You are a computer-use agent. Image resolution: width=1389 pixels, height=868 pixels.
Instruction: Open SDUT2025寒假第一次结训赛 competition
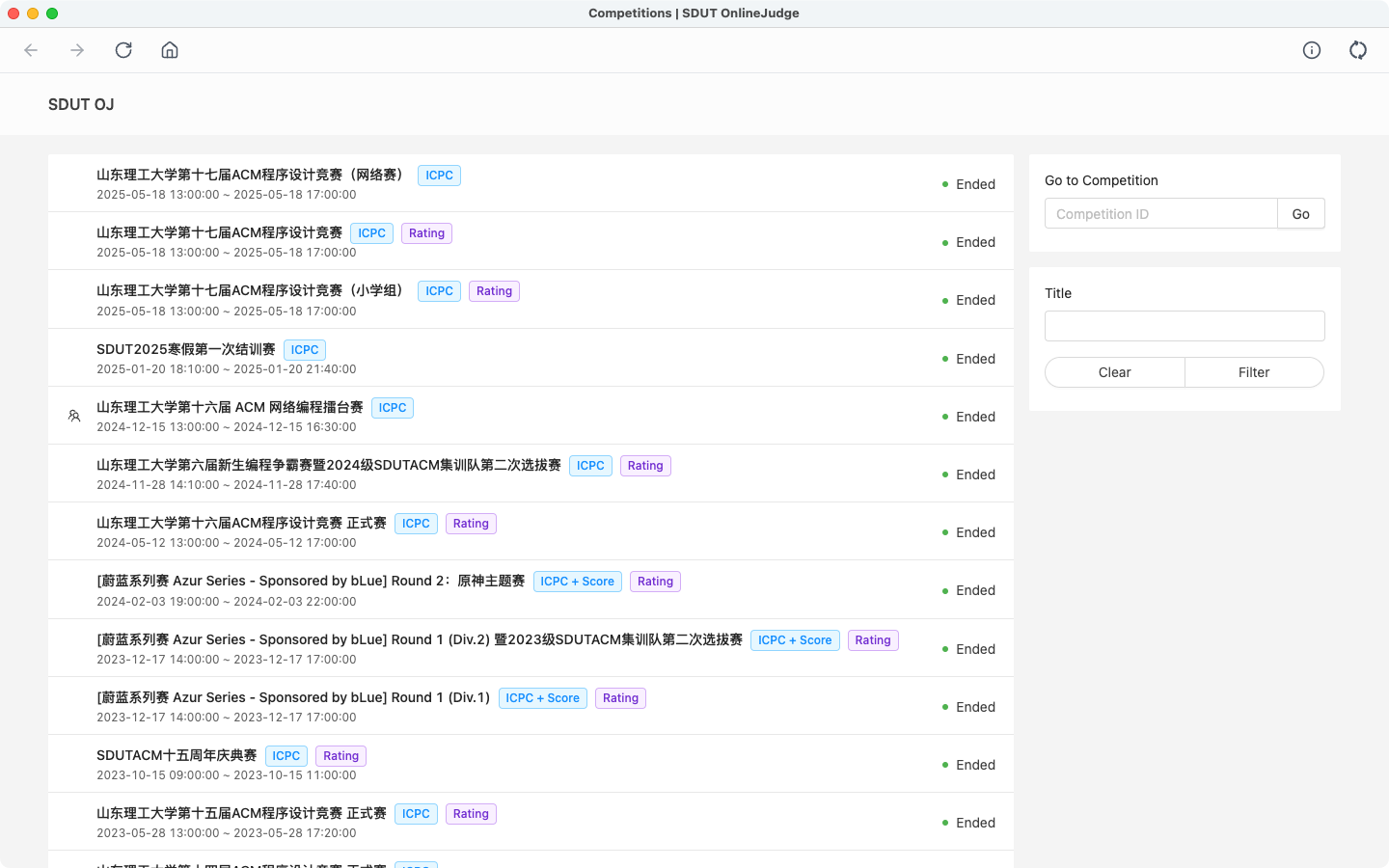click(186, 349)
